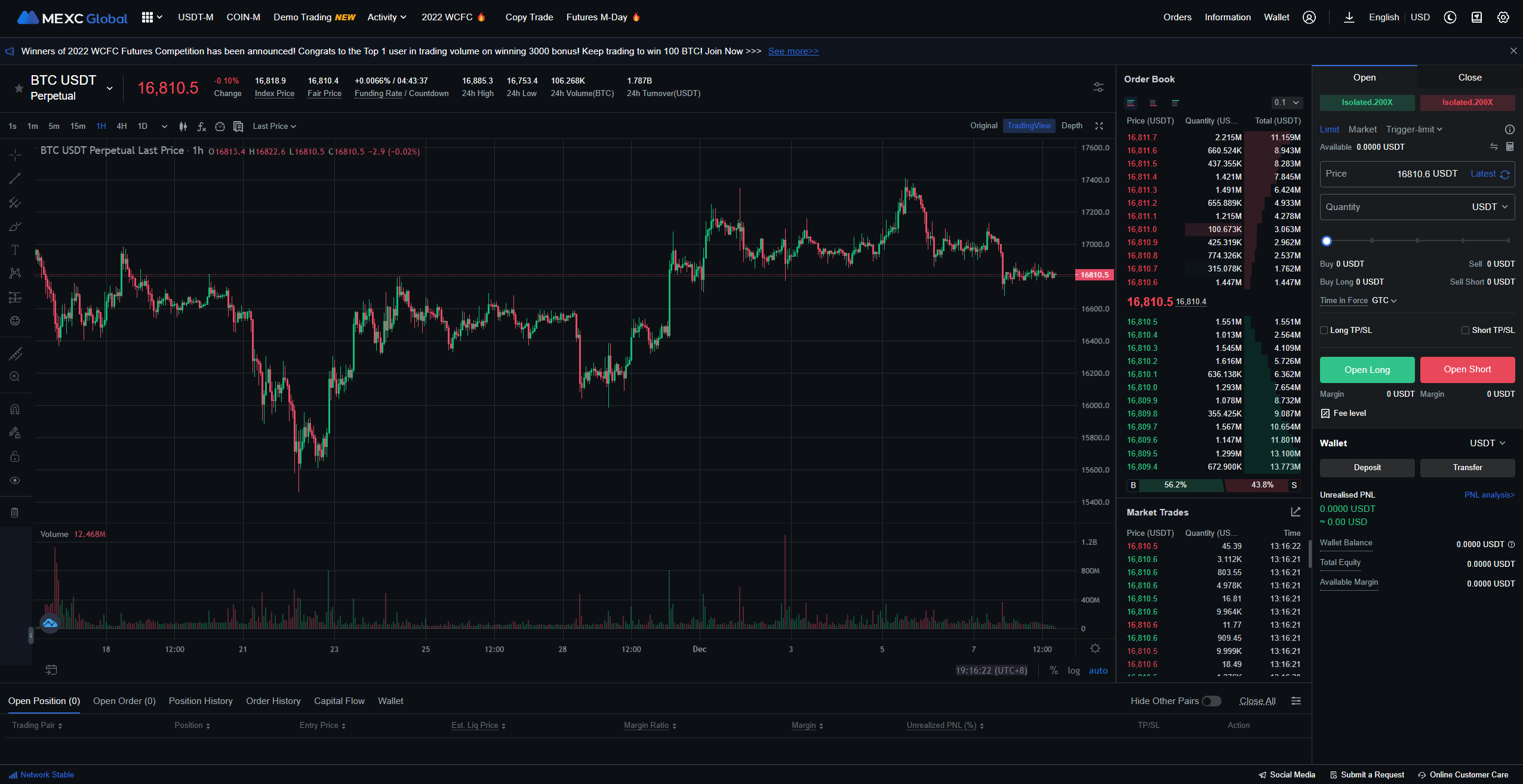Click the Deposit button
This screenshot has width=1523, height=784.
point(1367,468)
